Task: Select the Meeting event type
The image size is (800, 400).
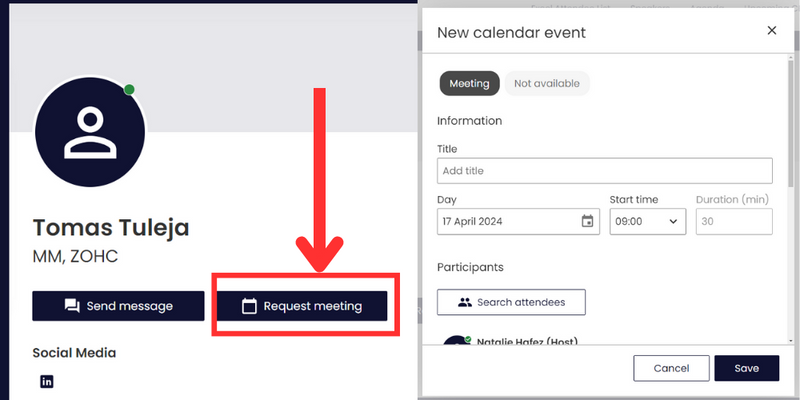Action: pyautogui.click(x=469, y=83)
